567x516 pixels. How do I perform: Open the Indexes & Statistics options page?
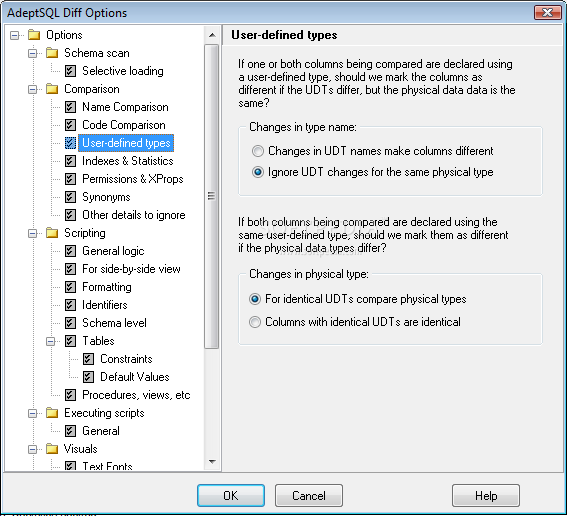[x=128, y=161]
